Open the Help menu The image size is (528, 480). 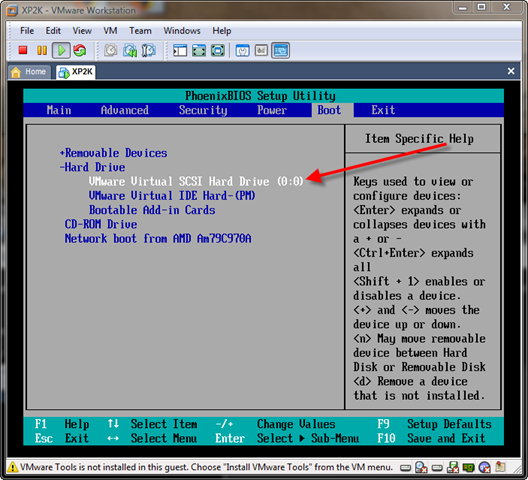tap(222, 31)
